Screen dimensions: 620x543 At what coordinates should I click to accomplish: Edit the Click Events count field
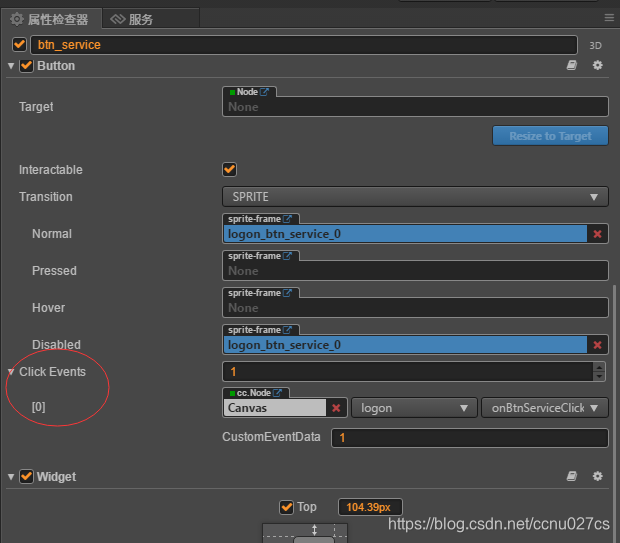pos(408,371)
